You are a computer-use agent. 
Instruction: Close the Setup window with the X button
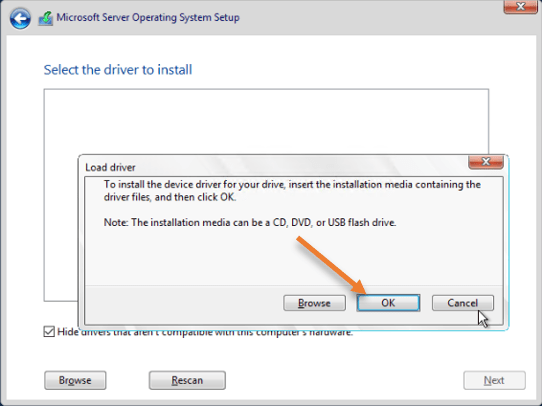pos(520,7)
